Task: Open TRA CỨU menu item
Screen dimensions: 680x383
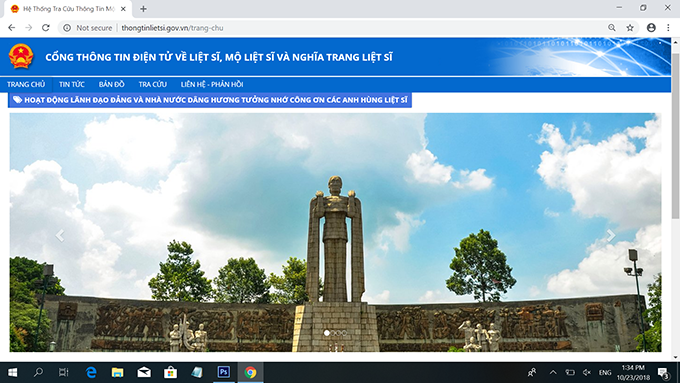Action: pos(153,85)
